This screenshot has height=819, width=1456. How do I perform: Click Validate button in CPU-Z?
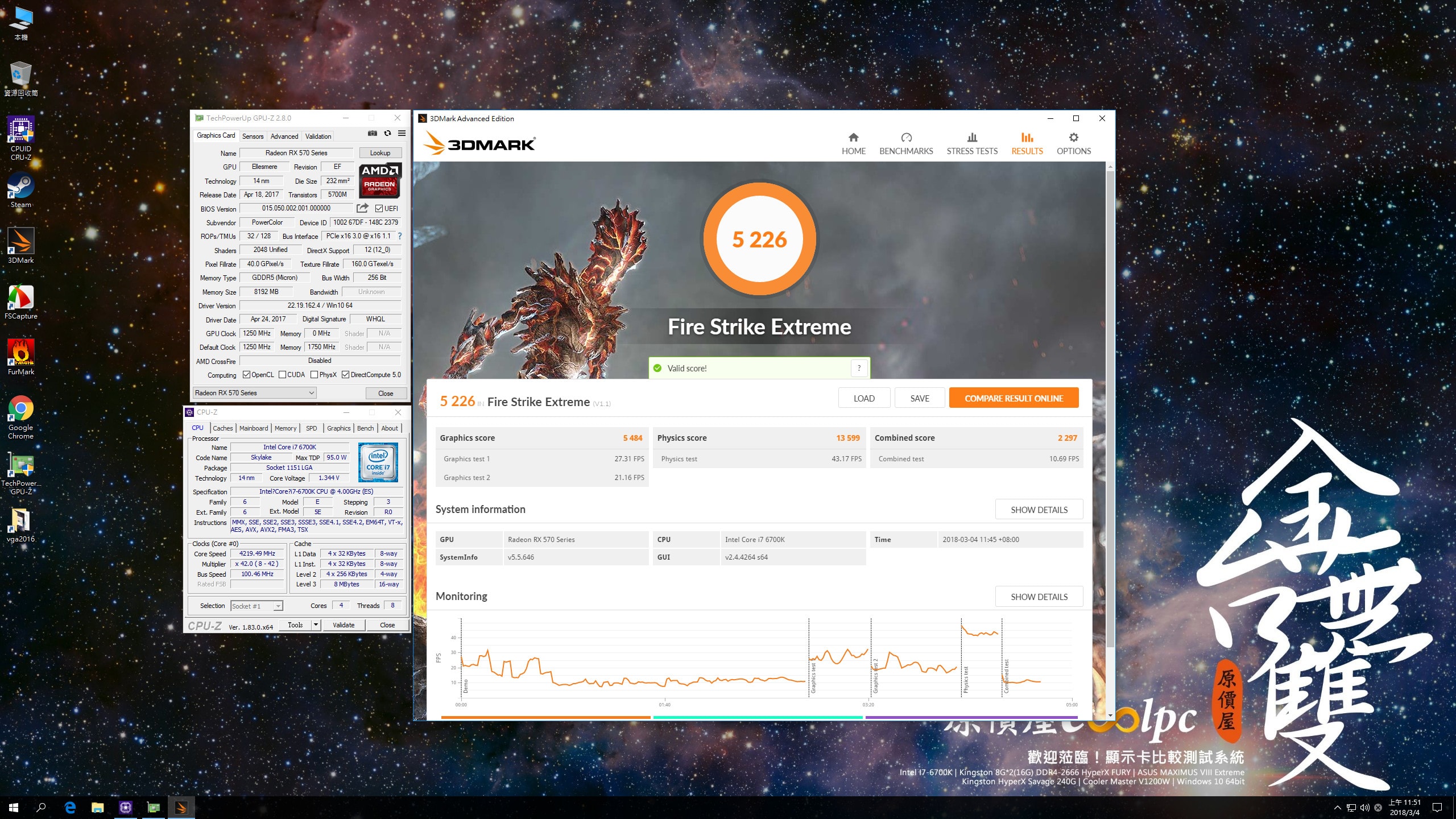click(x=344, y=624)
